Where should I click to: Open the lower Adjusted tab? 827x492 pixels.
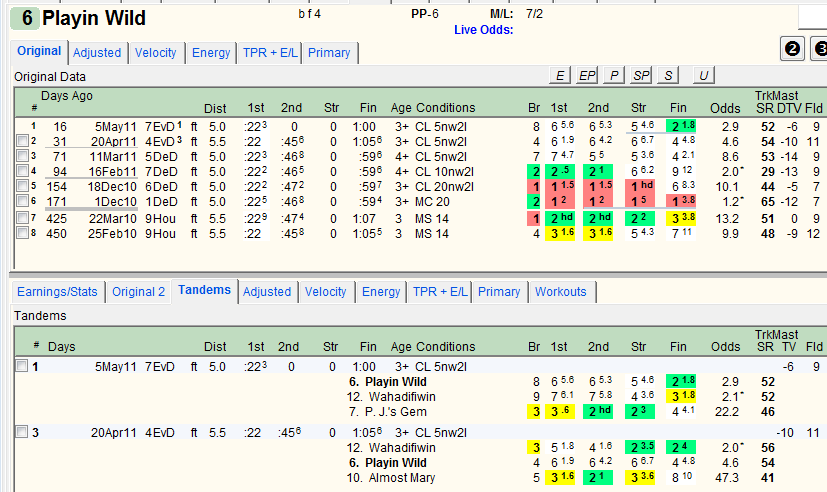[267, 292]
